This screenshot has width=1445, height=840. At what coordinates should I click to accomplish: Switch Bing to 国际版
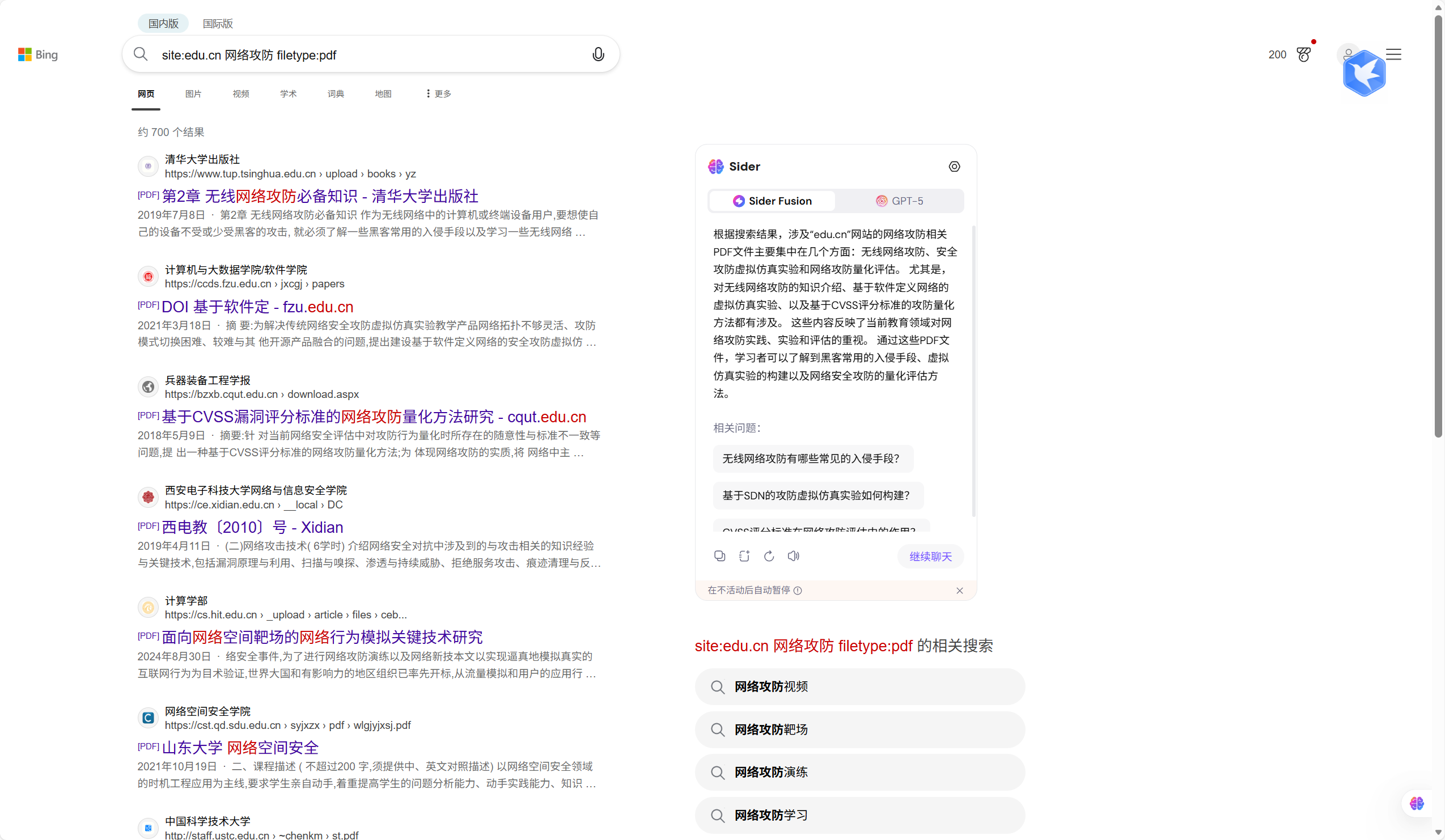pos(217,23)
